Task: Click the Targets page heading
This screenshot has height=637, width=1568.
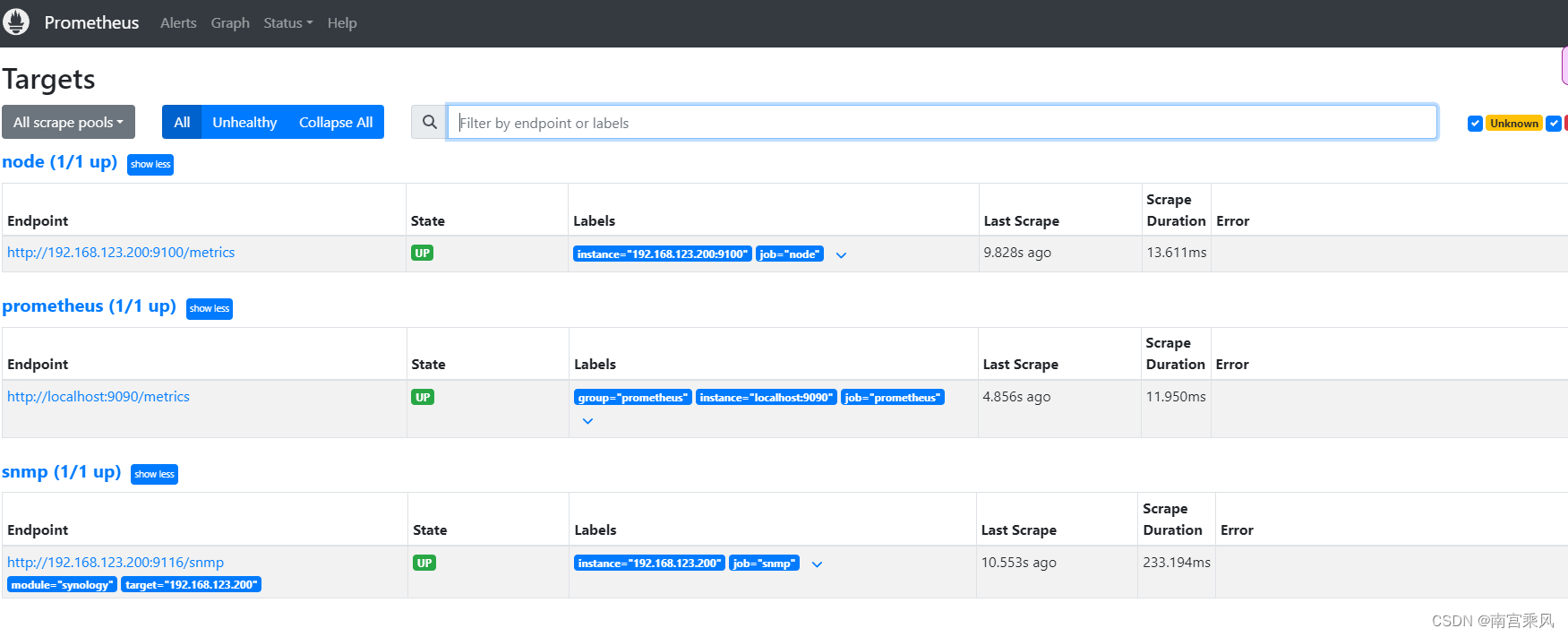Action: point(49,80)
